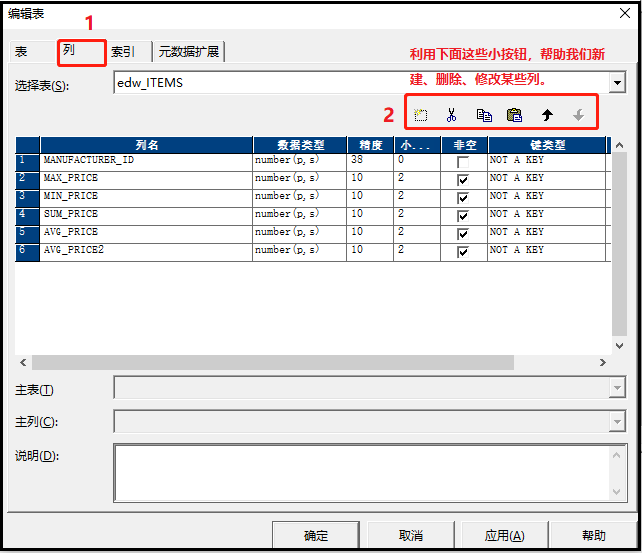
Task: Click the 列名 column header
Action: (x=147, y=145)
